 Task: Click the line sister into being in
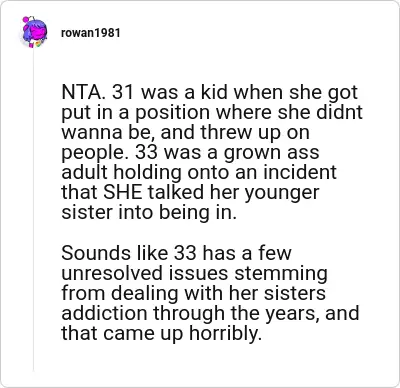pyautogui.click(x=149, y=212)
